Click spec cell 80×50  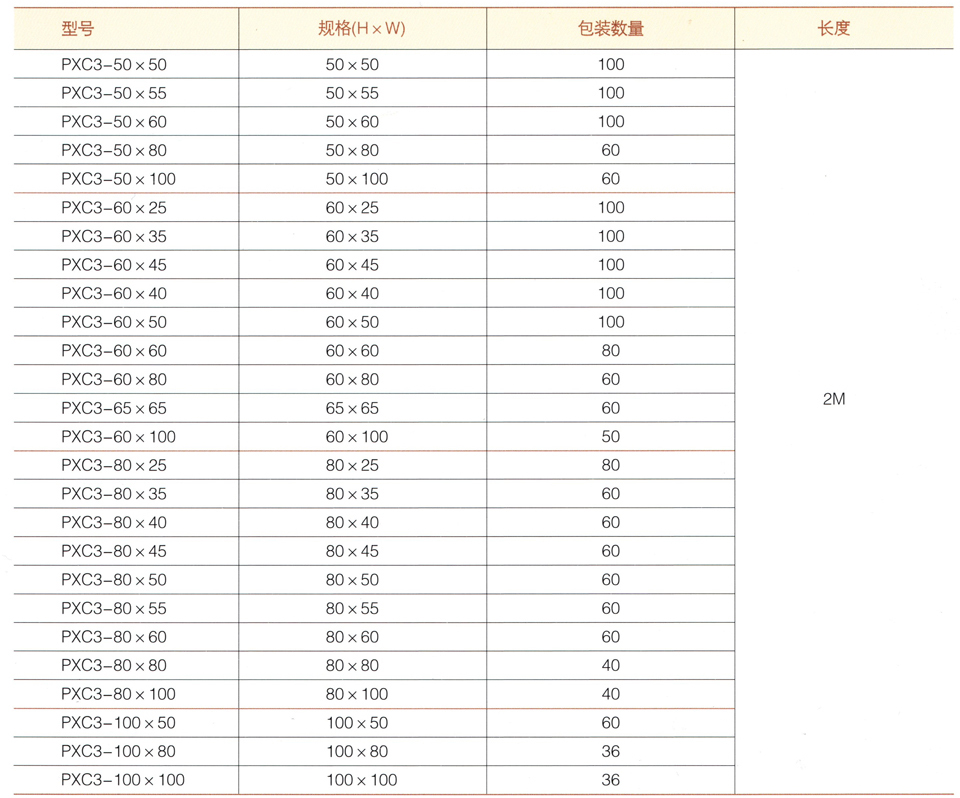tap(352, 579)
